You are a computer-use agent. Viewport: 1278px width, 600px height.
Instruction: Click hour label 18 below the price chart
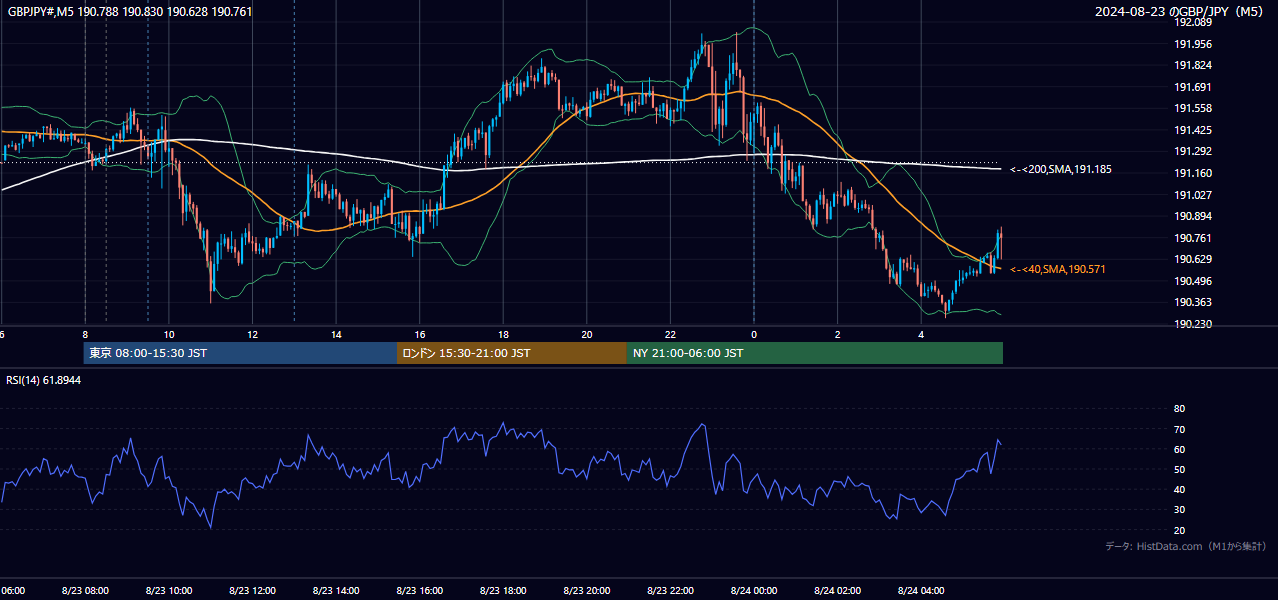503,335
